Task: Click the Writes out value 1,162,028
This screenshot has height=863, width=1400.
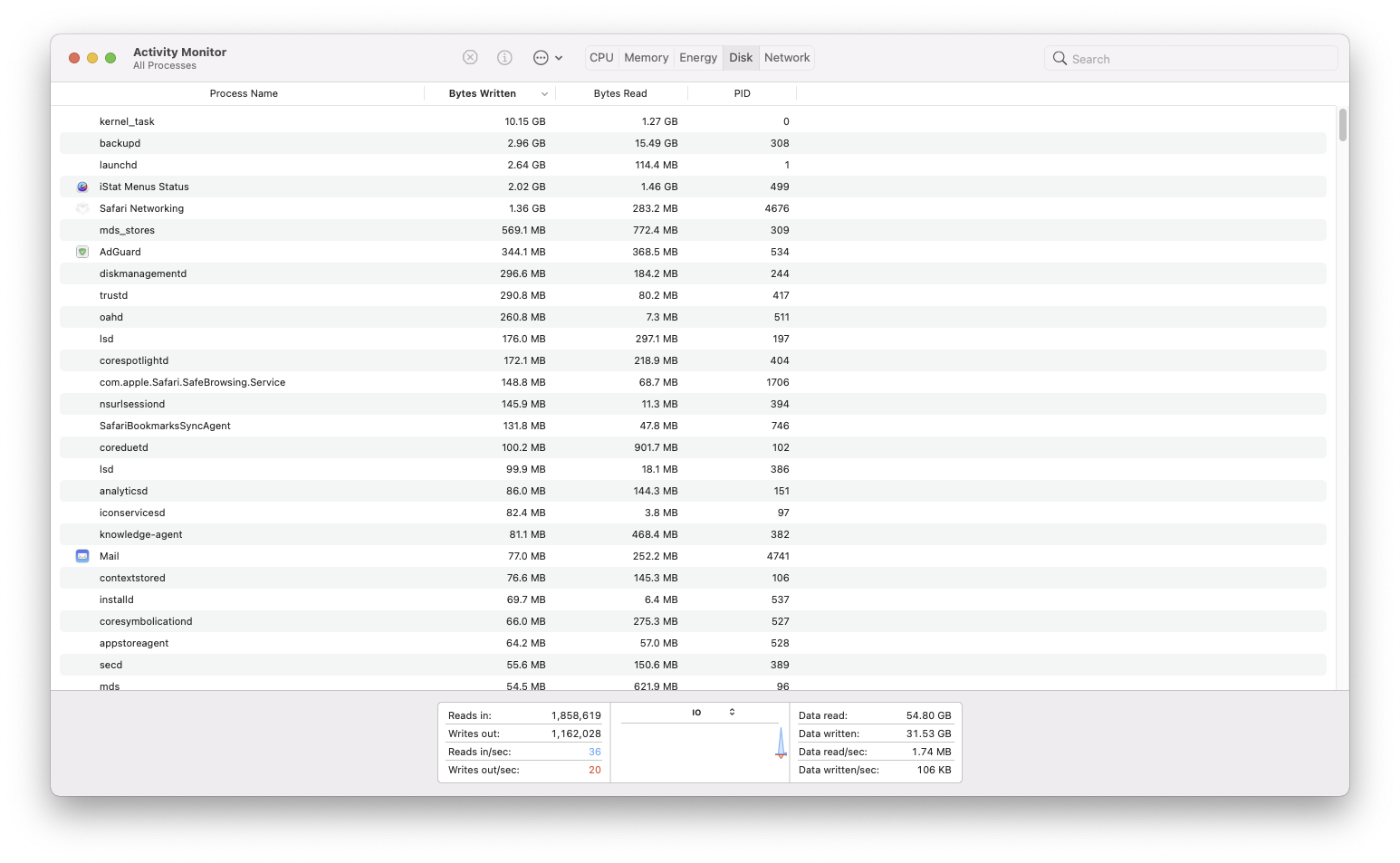Action: point(576,734)
